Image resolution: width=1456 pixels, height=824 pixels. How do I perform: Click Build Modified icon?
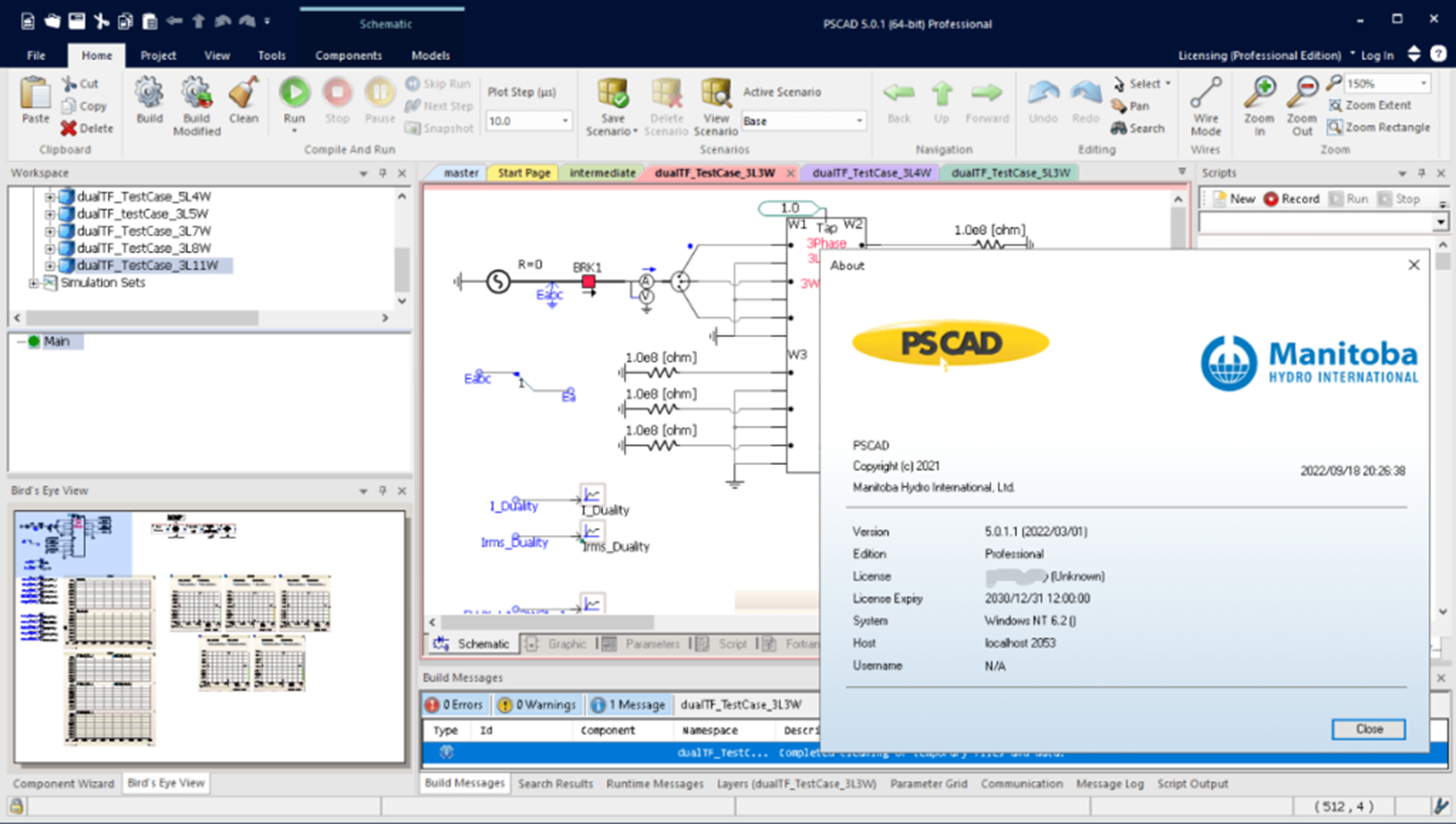(x=195, y=92)
